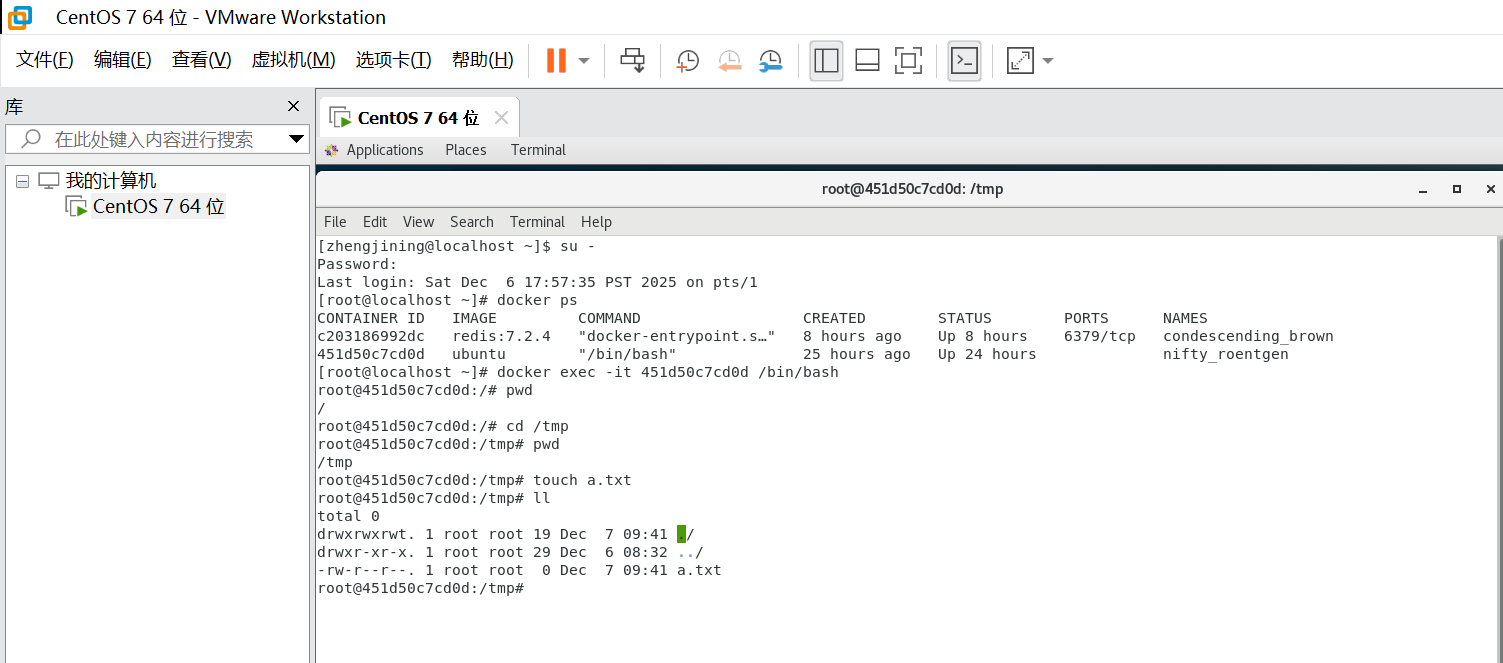Open the 虚拟机(M) menu

click(293, 60)
